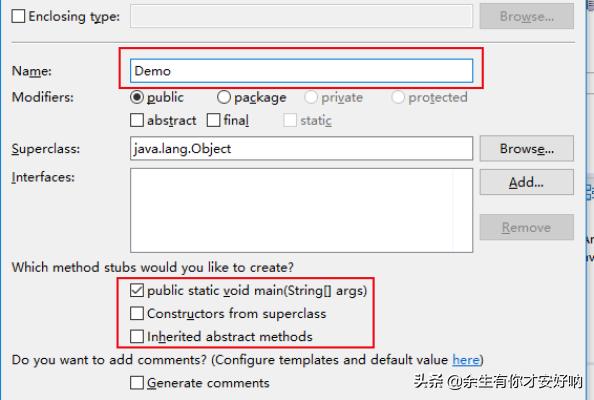Choose the protected modifier radio option
Screen dimensions: 594x400
[398, 97]
